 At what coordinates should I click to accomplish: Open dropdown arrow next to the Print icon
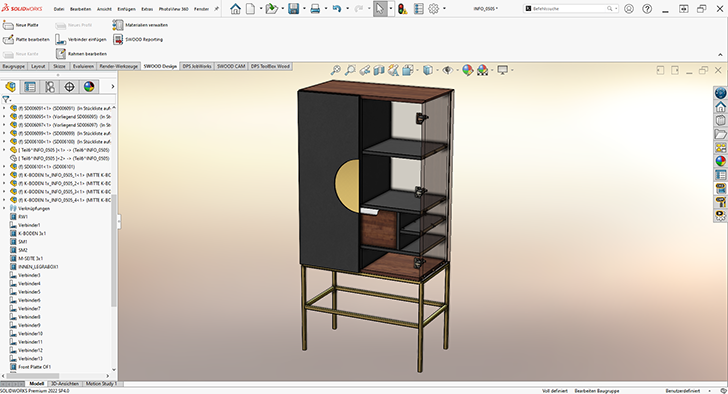pos(326,8)
